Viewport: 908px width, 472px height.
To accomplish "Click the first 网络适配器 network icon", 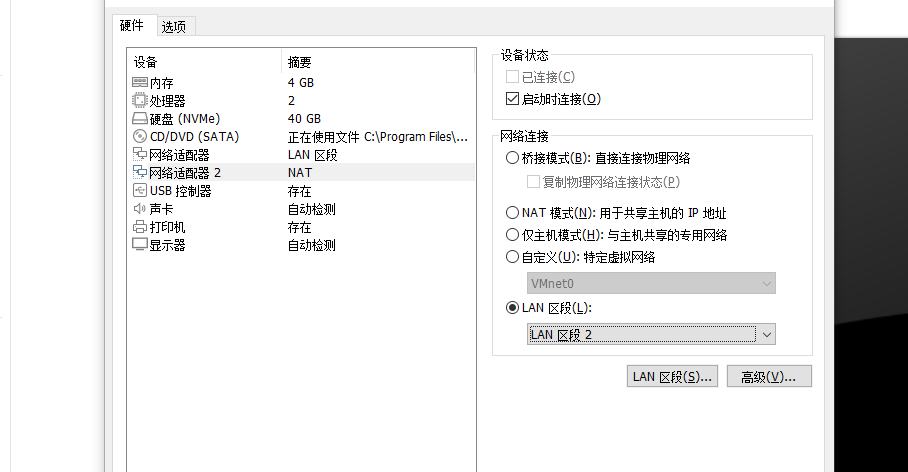I will pos(140,155).
